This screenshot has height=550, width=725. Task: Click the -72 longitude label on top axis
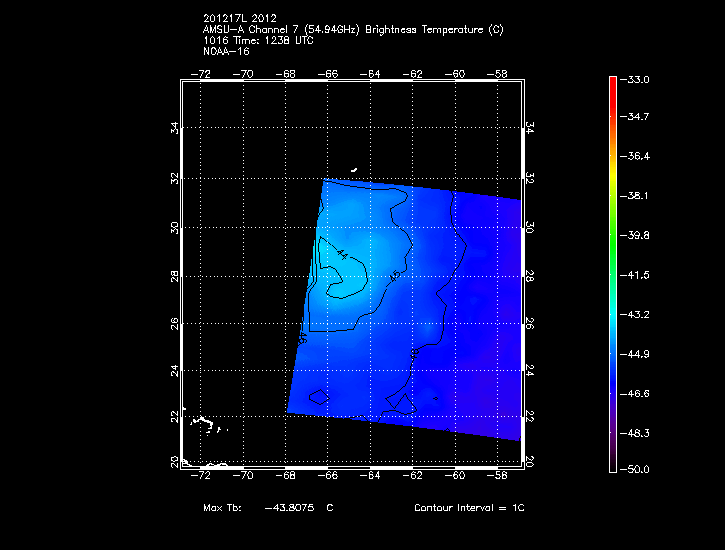coord(203,73)
